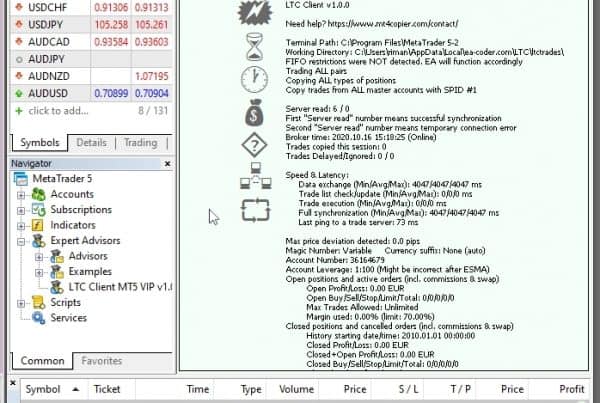The height and width of the screenshot is (403, 600).
Task: Click the USDCHF direction arrow icon
Action: pos(19,7)
